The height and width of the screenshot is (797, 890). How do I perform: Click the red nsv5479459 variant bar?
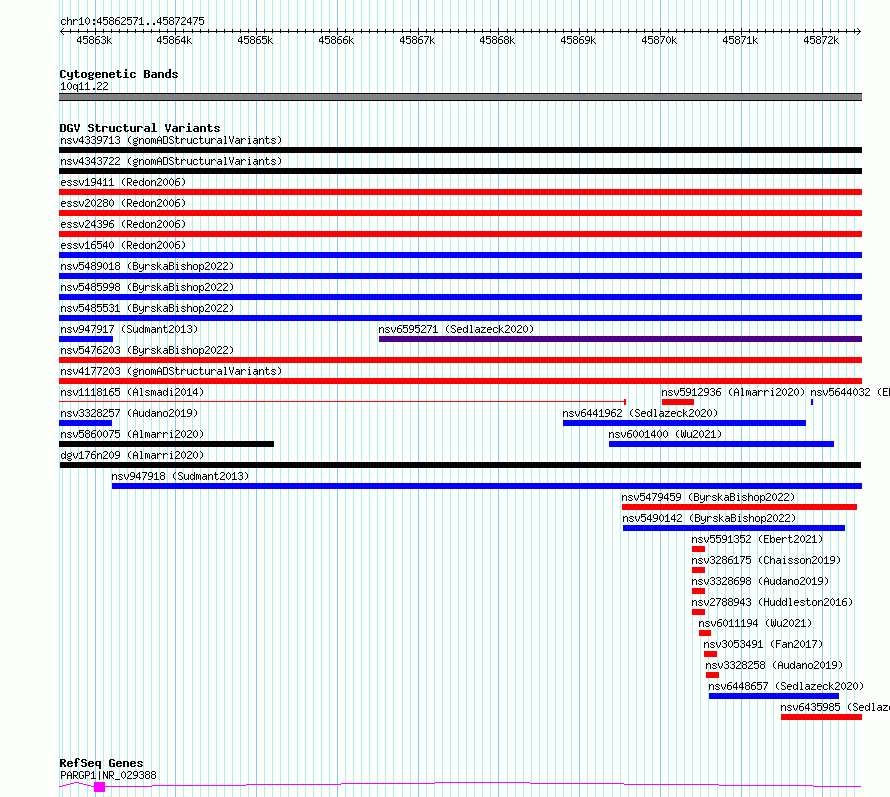(740, 507)
